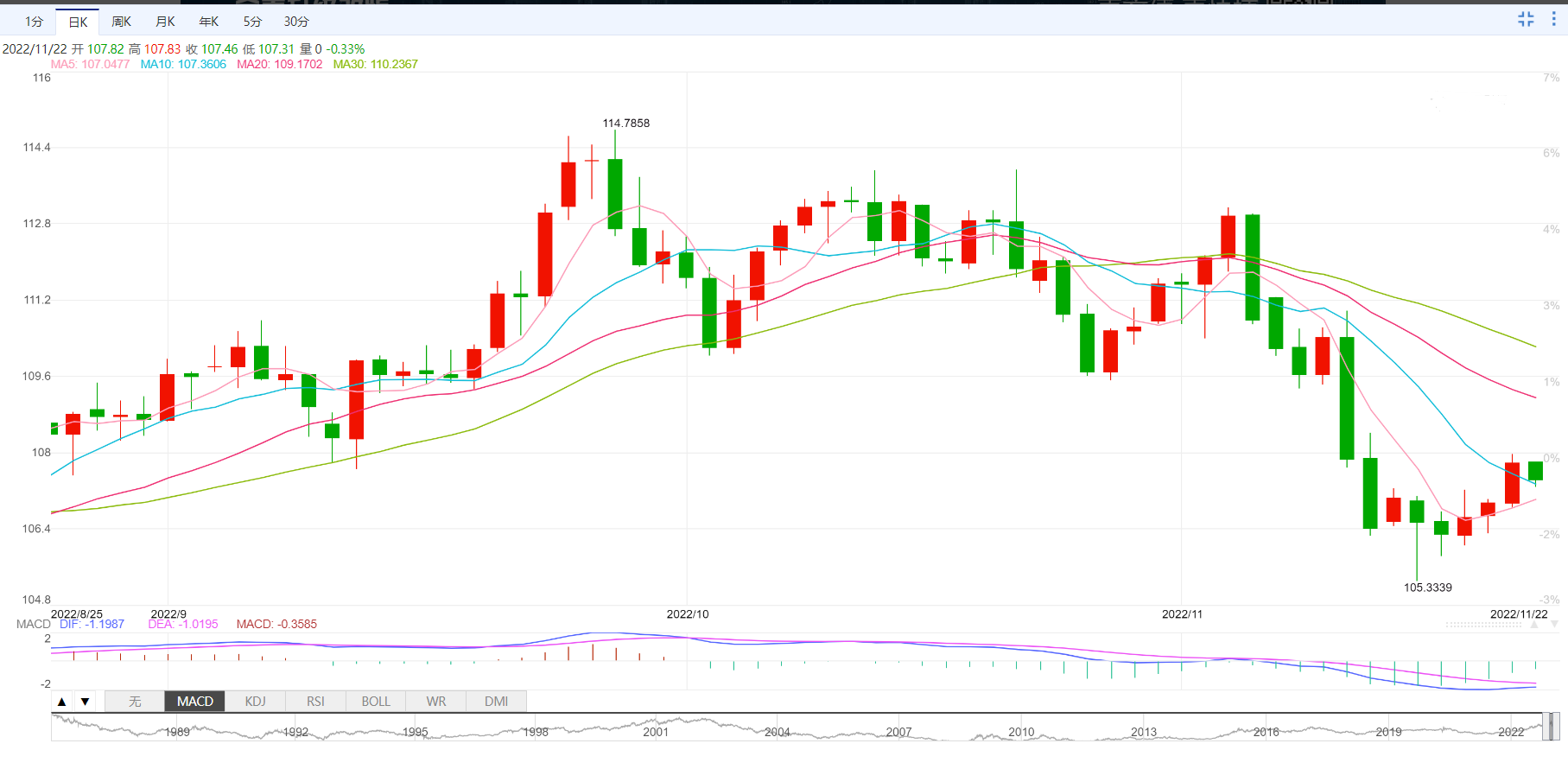Show the BOLL indicator

pyautogui.click(x=376, y=702)
